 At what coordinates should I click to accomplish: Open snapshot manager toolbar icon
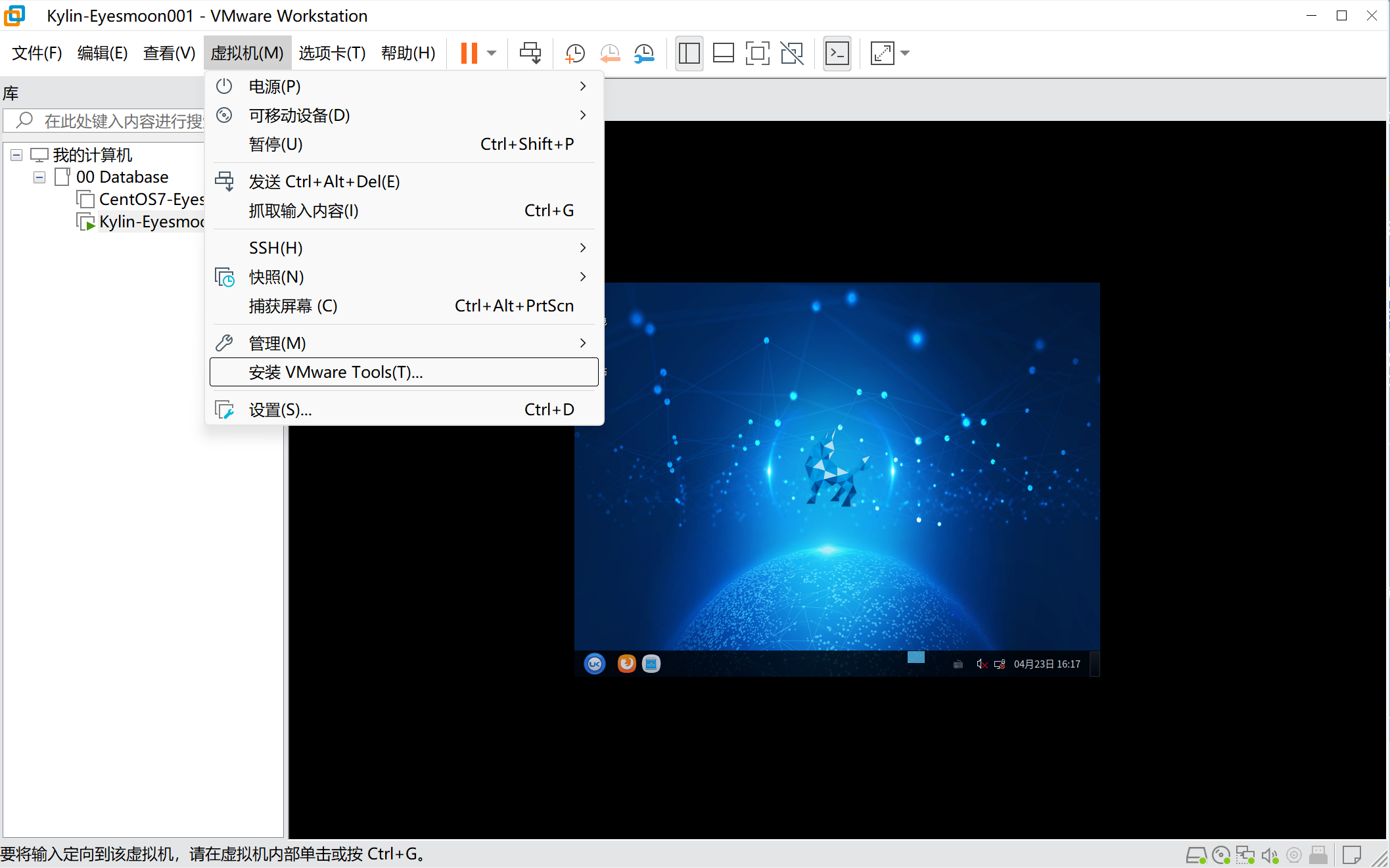point(644,53)
